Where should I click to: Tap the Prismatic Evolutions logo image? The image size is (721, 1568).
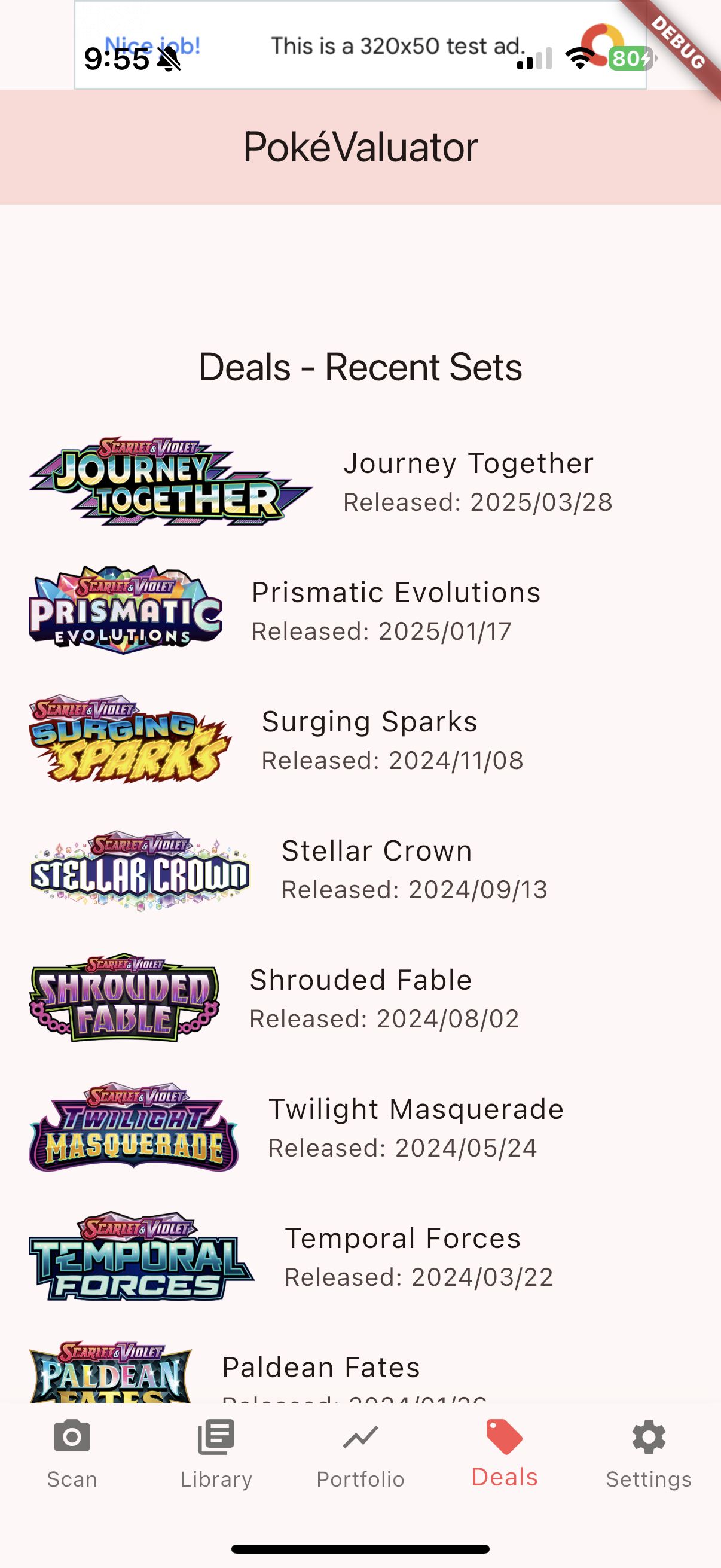pyautogui.click(x=126, y=611)
